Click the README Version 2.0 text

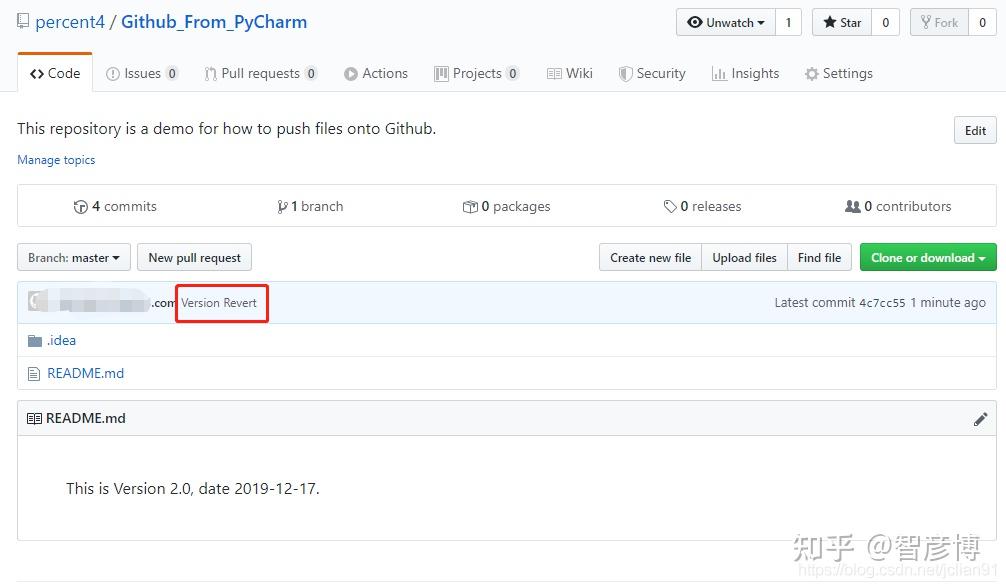(192, 489)
